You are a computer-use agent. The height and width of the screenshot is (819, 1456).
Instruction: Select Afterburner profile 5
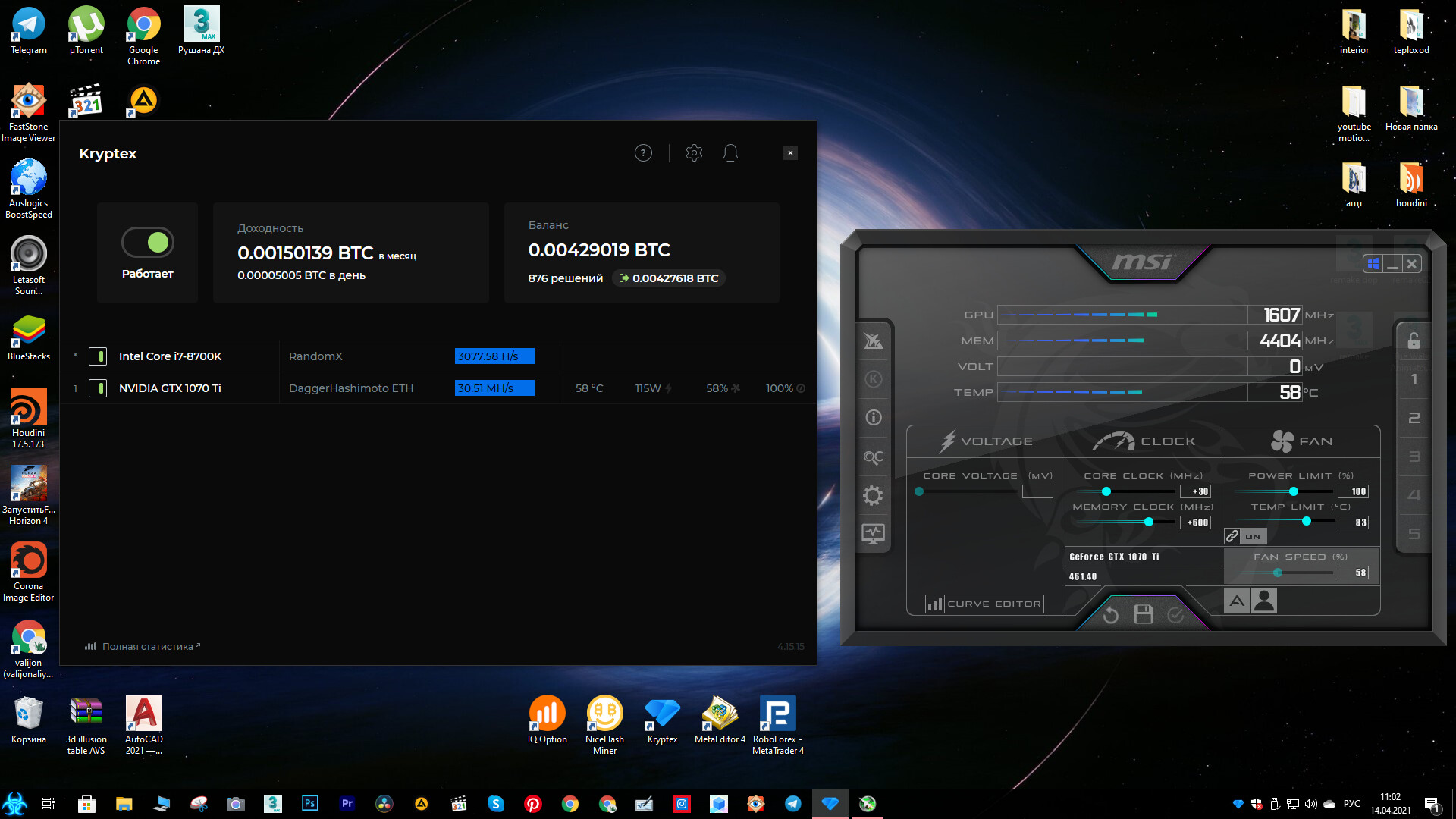(x=1414, y=534)
